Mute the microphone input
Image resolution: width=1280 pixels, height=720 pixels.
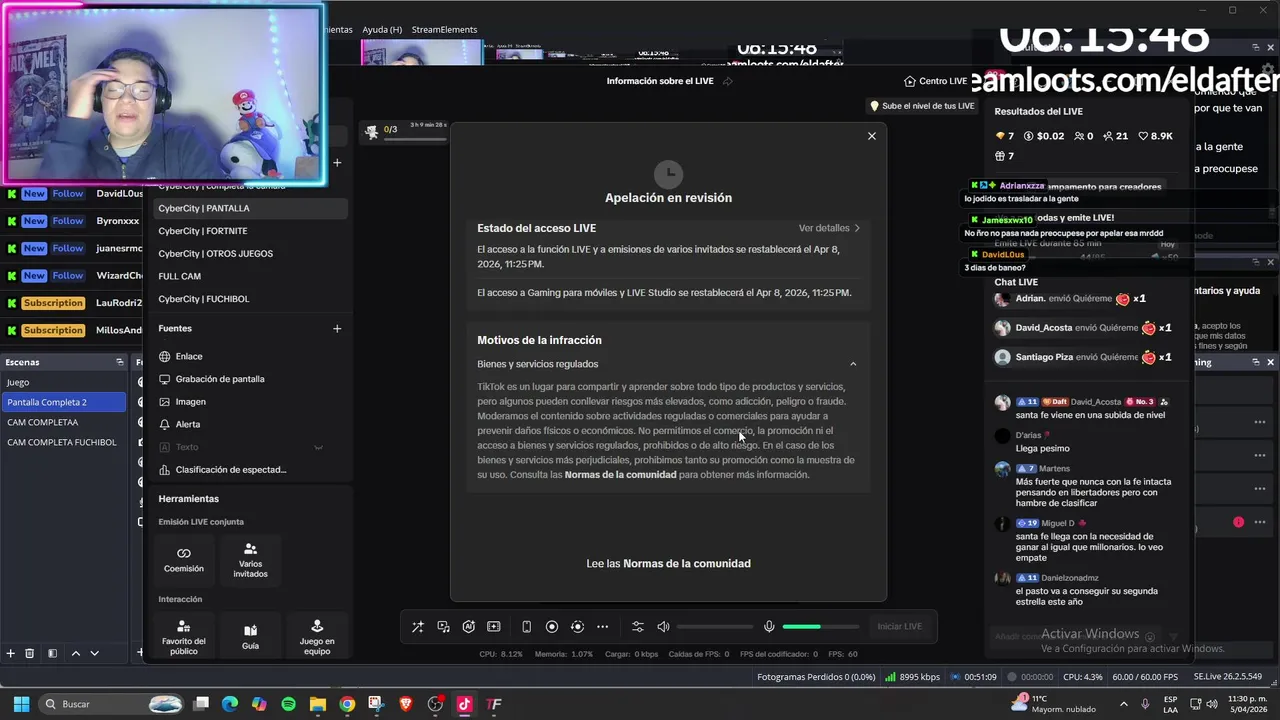(x=769, y=626)
